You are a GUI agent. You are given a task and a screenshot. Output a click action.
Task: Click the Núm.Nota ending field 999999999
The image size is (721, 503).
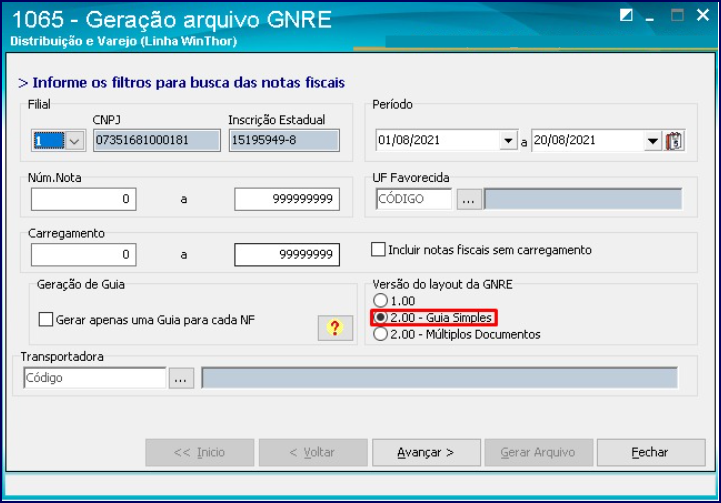(287, 199)
